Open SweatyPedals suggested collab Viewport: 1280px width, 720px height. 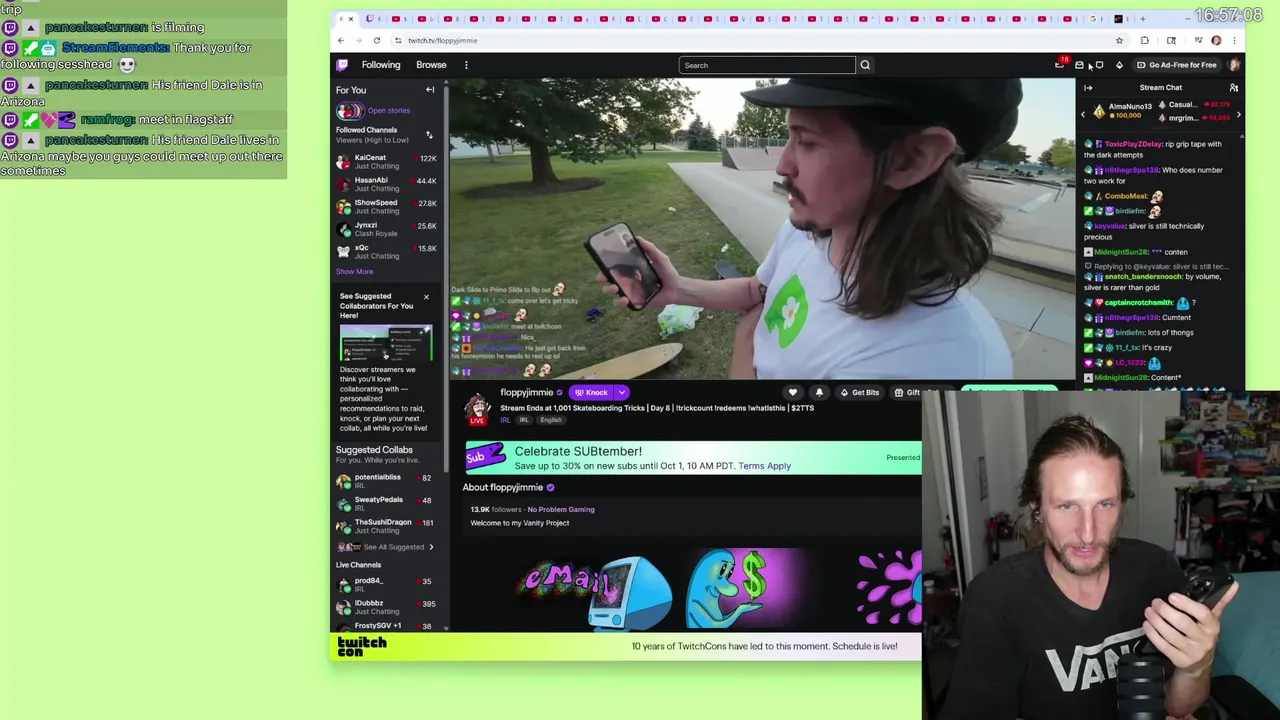tap(386, 504)
